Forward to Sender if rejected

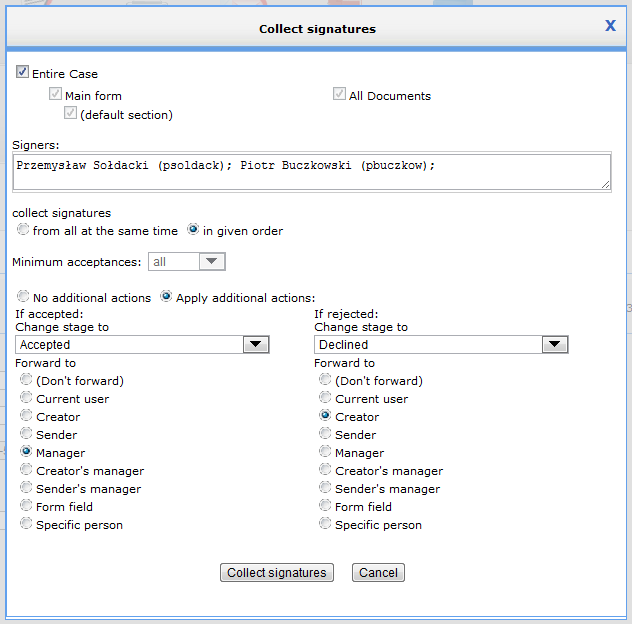click(325, 434)
